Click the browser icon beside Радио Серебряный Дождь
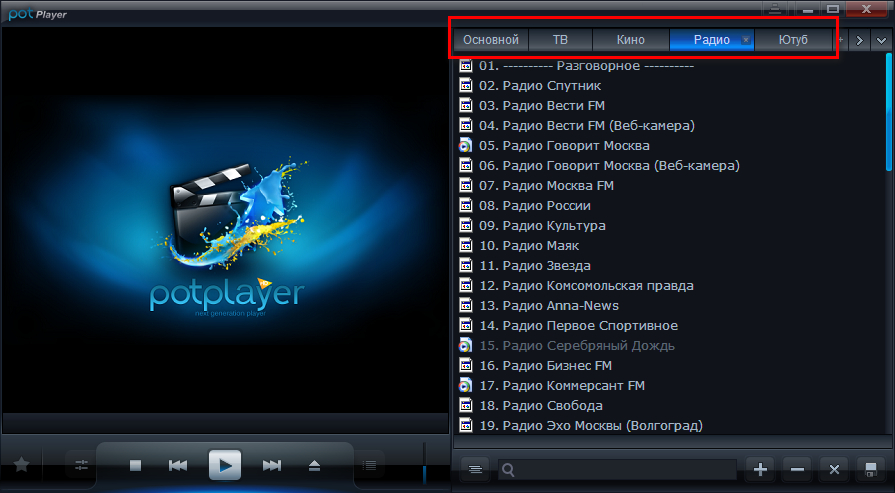895x493 pixels. [466, 346]
